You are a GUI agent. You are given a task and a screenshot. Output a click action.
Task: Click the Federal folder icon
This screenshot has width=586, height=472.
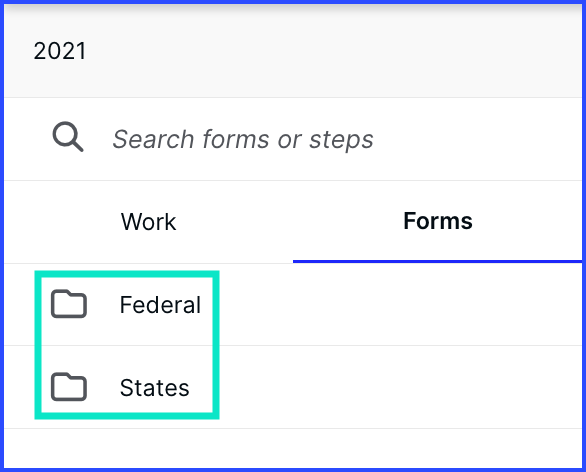(69, 304)
